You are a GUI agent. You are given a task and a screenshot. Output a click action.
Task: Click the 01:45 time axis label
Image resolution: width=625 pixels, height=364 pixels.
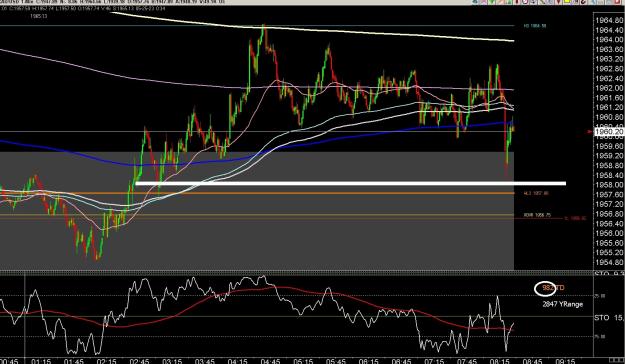click(74, 361)
